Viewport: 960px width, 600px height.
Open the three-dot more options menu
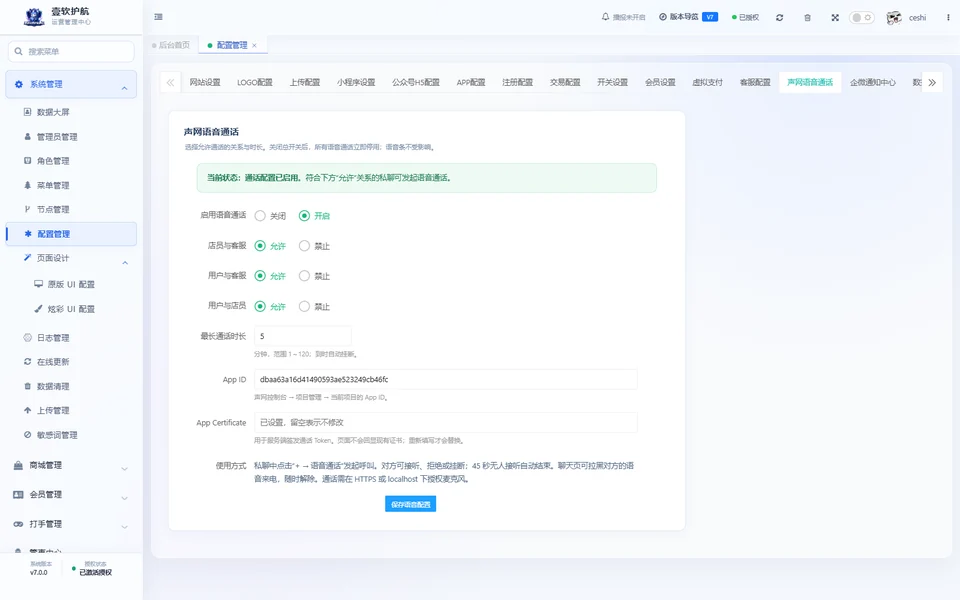click(948, 18)
